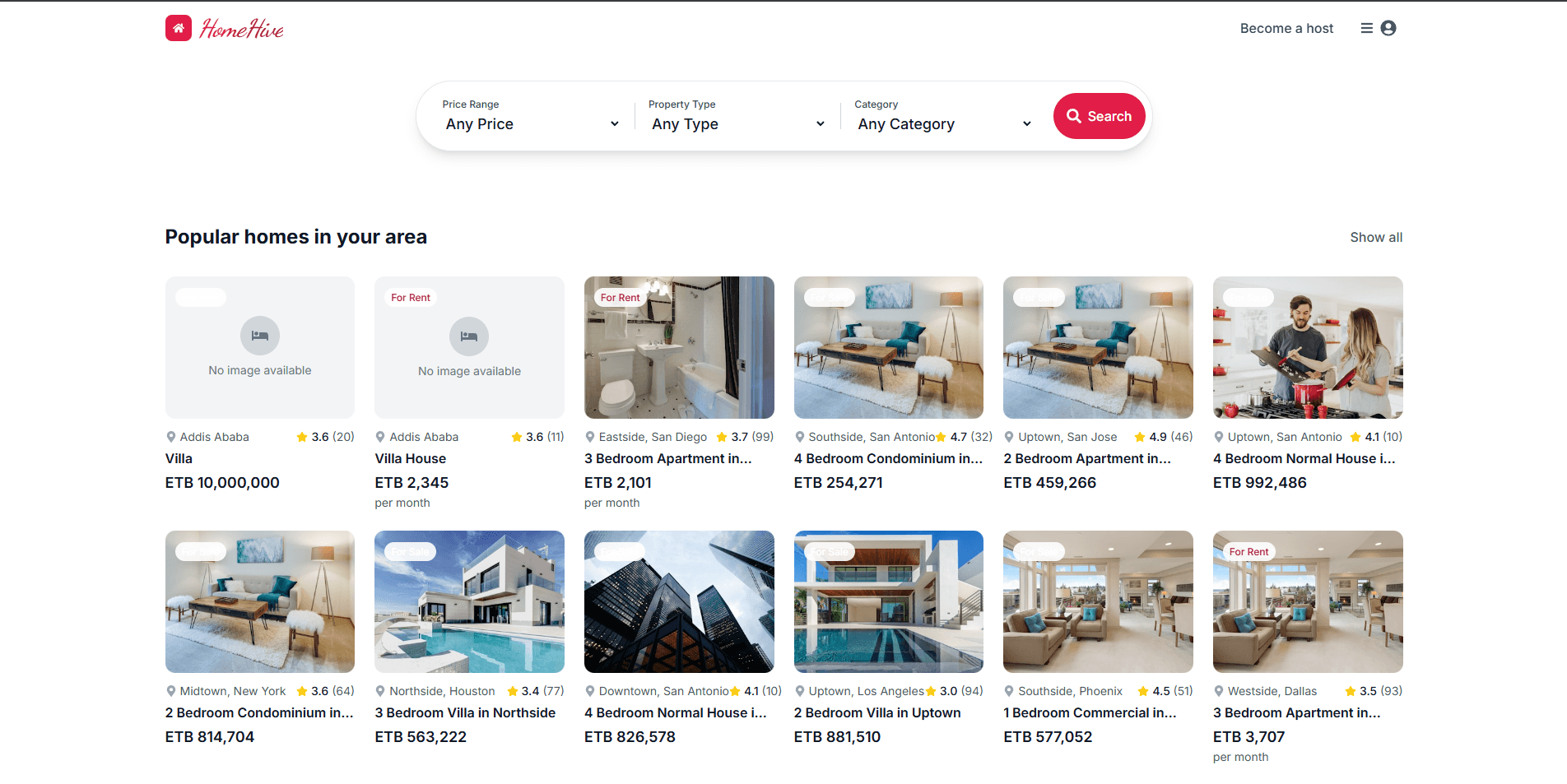Screen dimensions: 1567x784
Task: Click the red Search button
Action: click(1100, 116)
